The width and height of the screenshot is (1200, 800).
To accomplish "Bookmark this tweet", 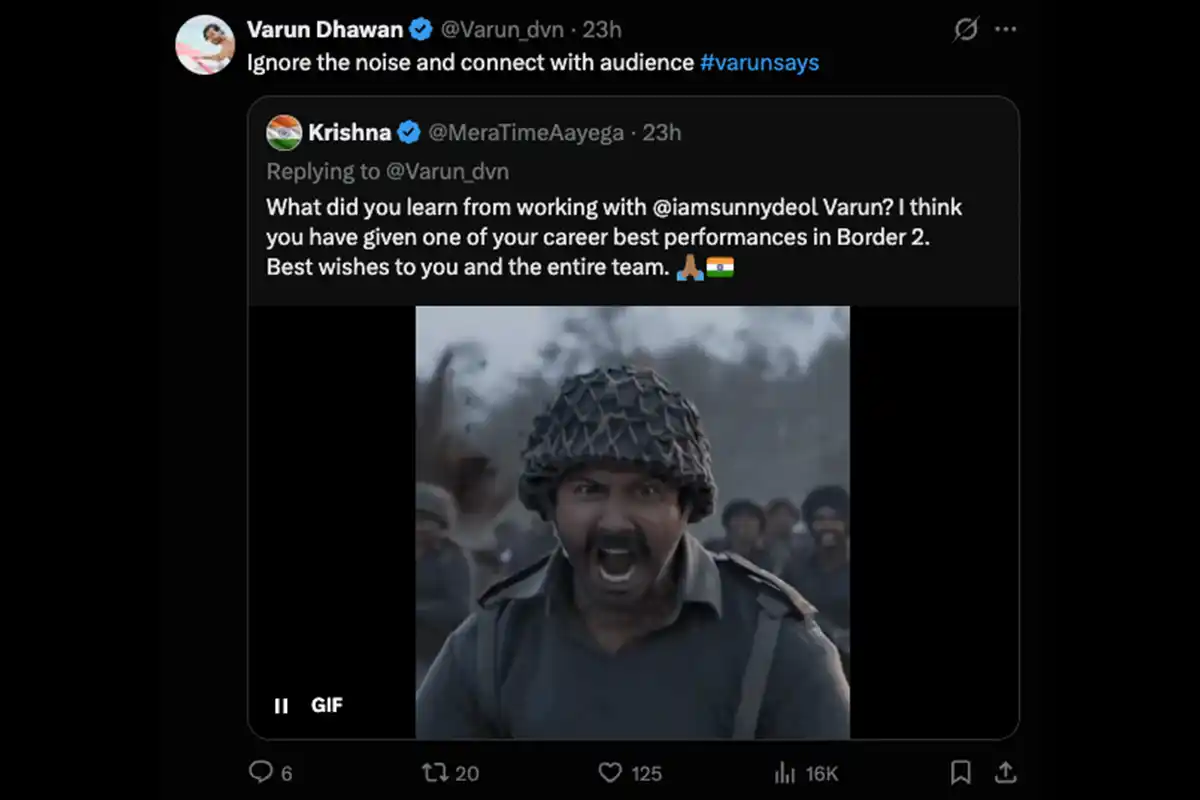I will click(x=961, y=772).
